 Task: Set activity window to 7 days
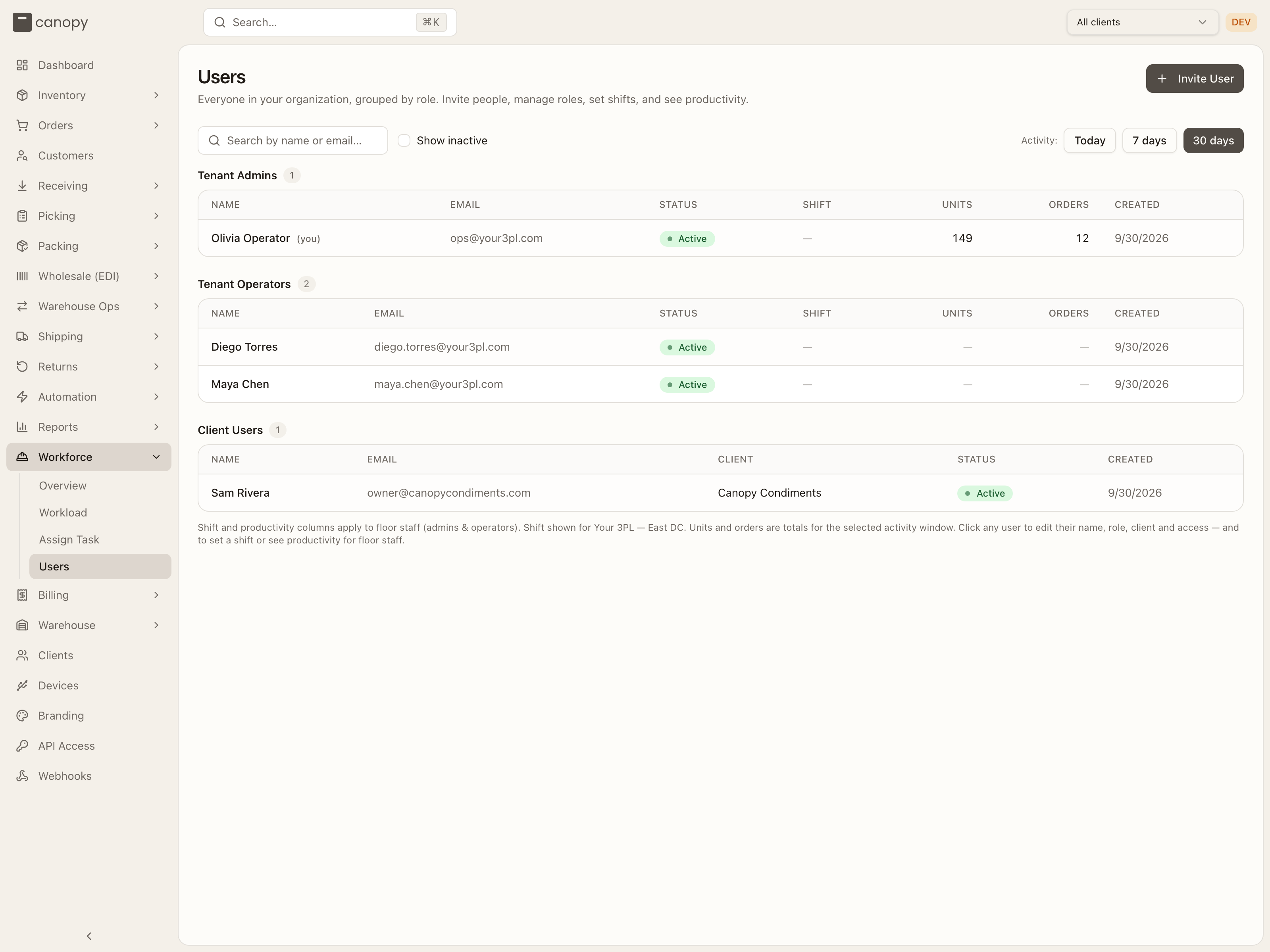pos(1149,140)
